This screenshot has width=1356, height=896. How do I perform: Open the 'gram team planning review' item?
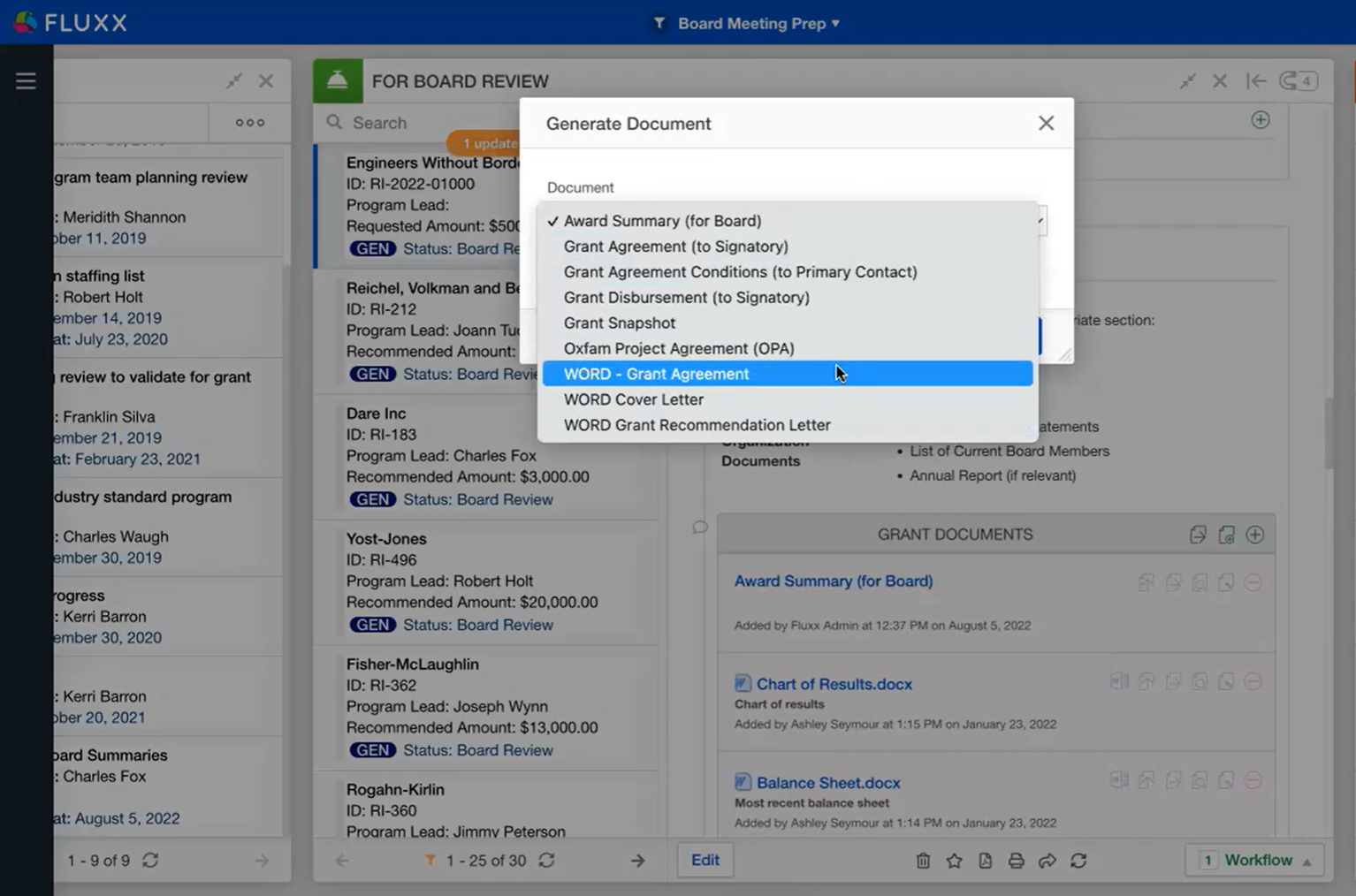click(x=168, y=207)
